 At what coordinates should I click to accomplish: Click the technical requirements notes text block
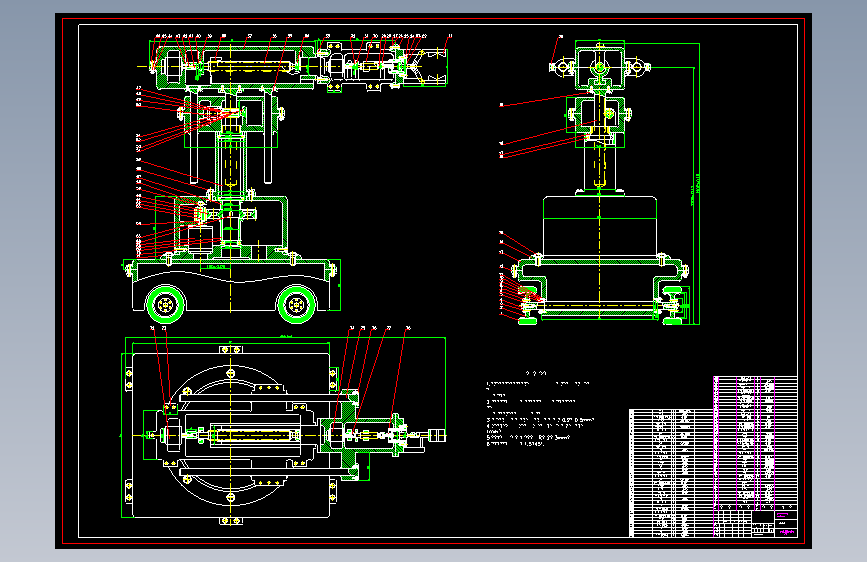pyautogui.click(x=540, y=409)
